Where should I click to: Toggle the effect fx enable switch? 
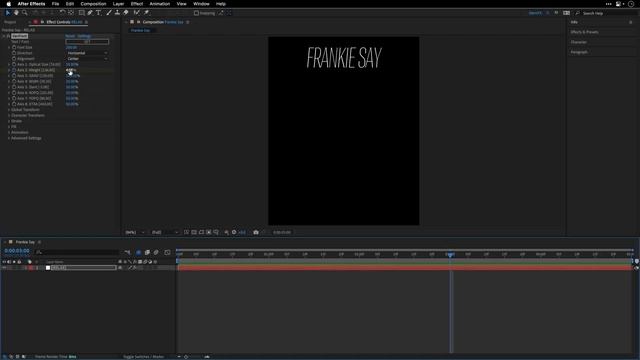(8, 36)
